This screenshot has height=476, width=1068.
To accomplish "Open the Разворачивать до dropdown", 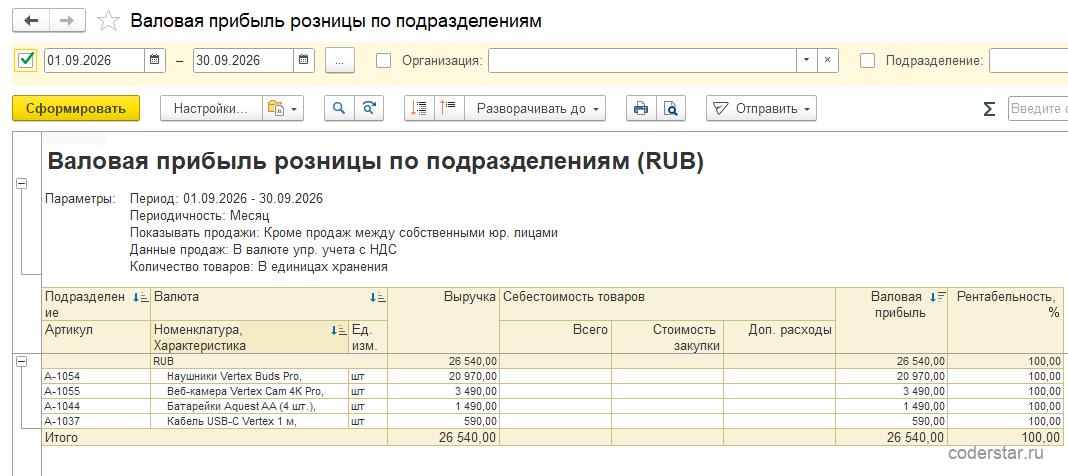I will coord(535,108).
